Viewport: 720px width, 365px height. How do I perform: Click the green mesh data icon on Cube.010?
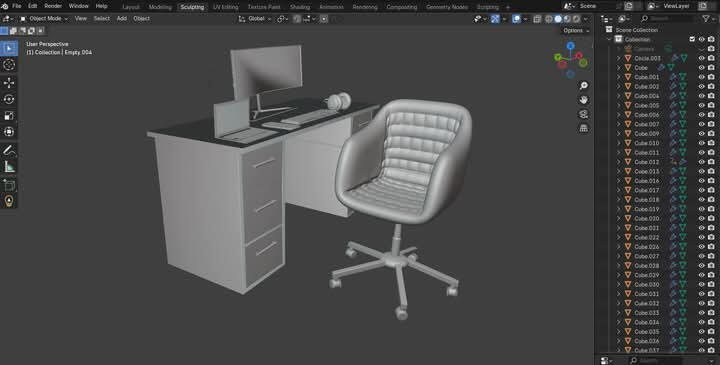pos(683,143)
